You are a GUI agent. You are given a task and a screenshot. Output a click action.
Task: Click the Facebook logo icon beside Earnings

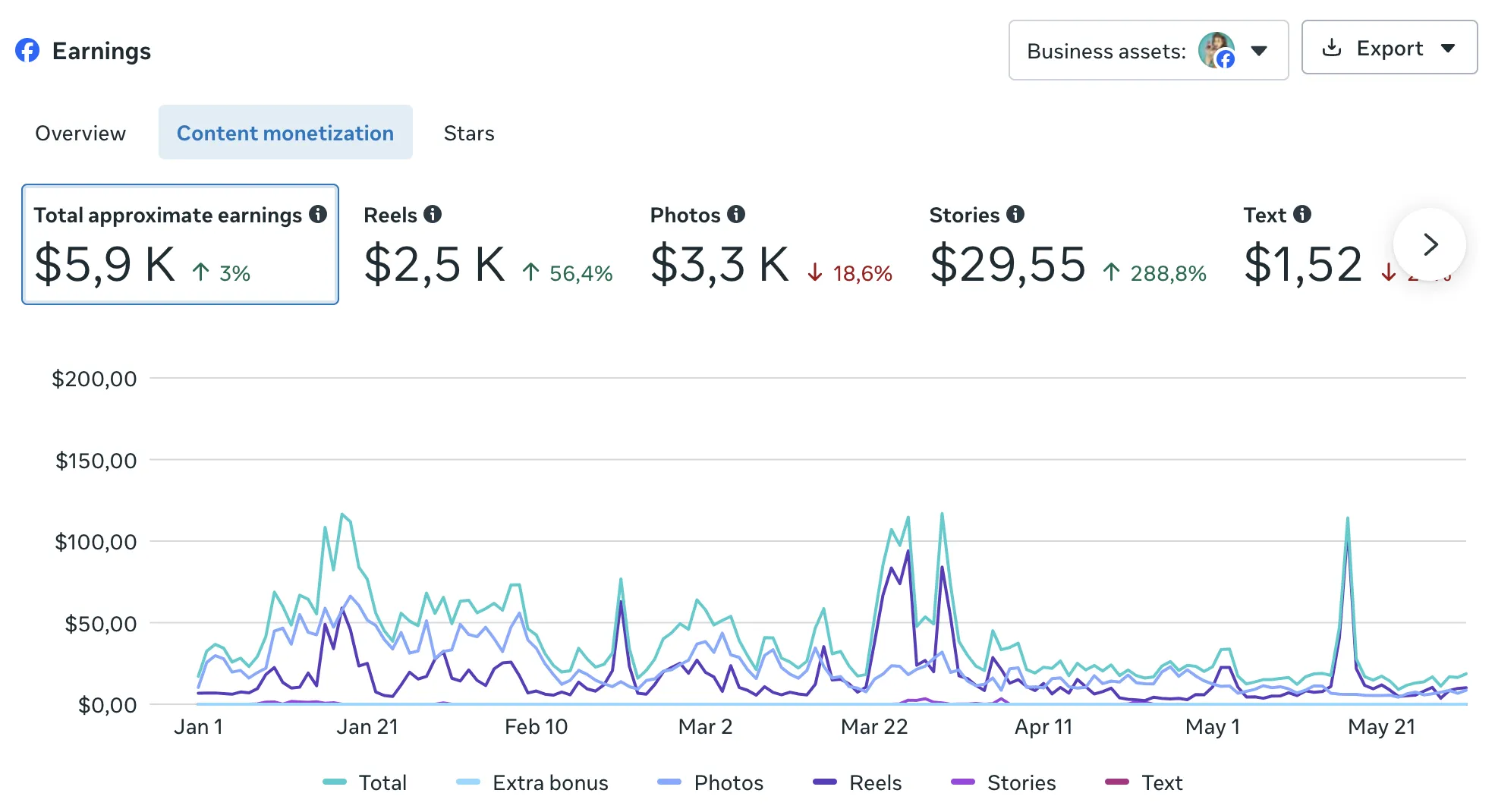tap(27, 51)
